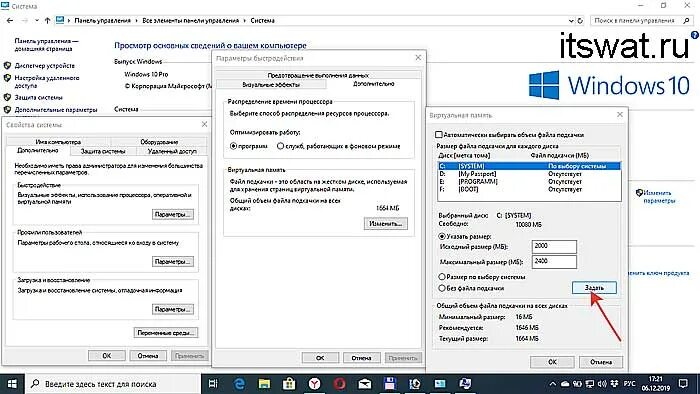Open the recent locations chevron near back arrows
700x394 pixels.
pos(37,21)
